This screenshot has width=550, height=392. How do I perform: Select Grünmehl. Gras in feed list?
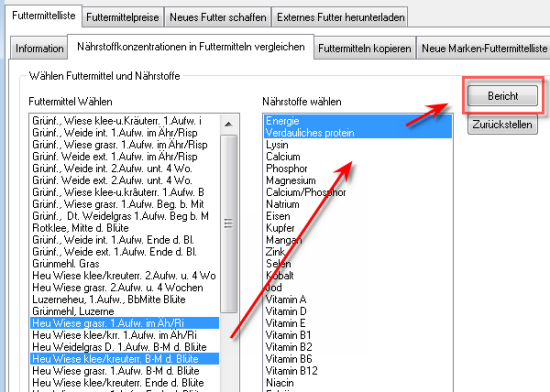click(125, 264)
